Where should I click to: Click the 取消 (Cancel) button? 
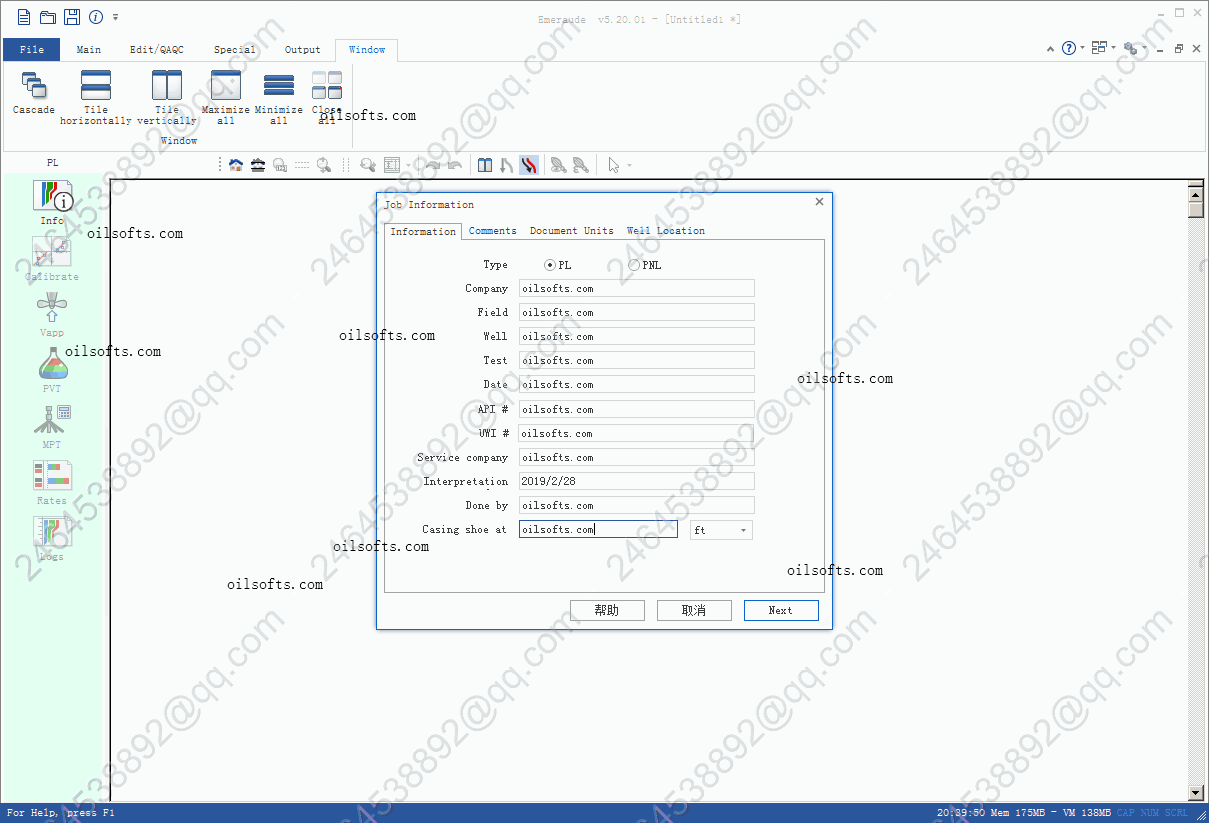point(694,610)
